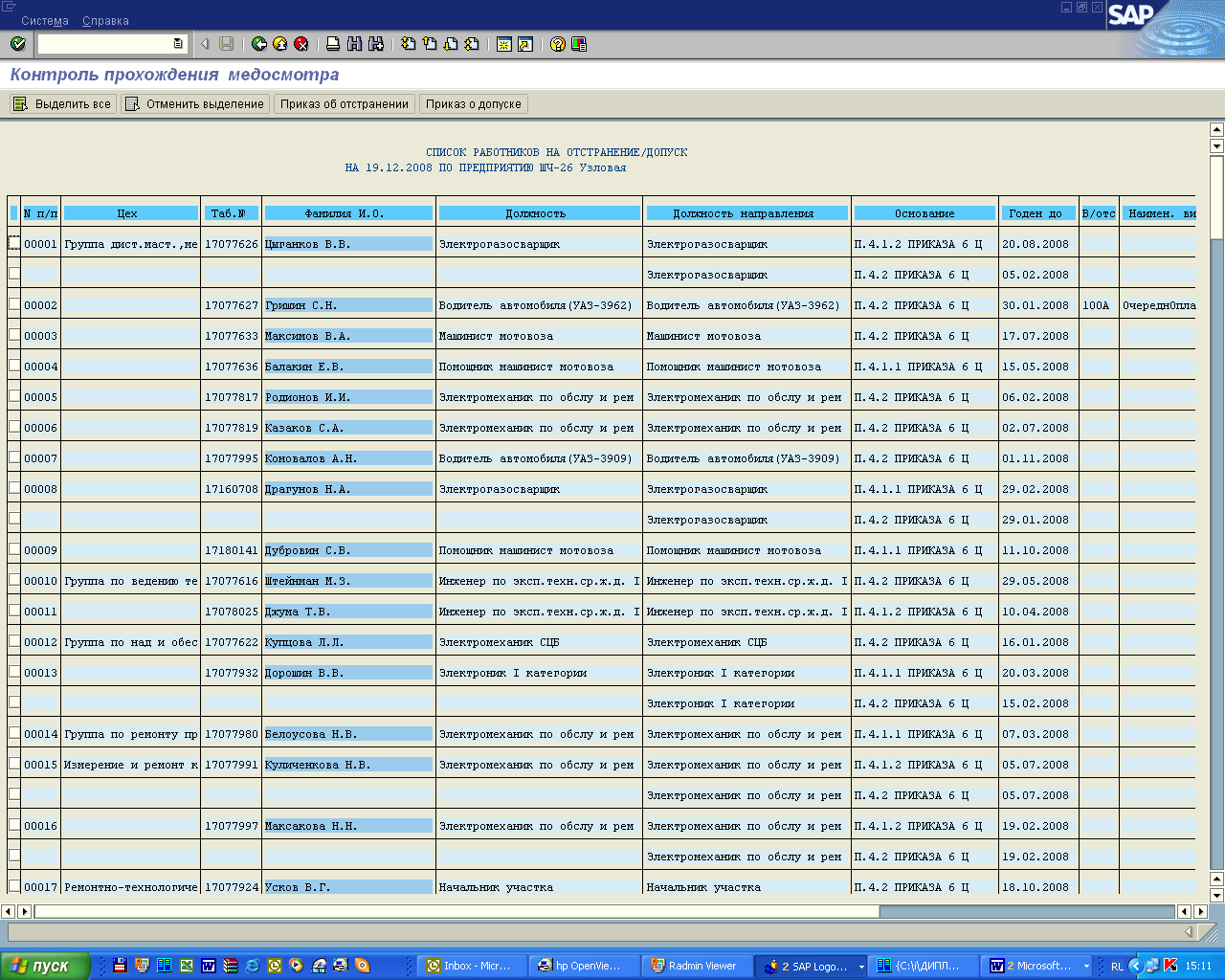Click the generate shortcut icon
Viewport: 1225px width, 980px height.
tap(525, 44)
